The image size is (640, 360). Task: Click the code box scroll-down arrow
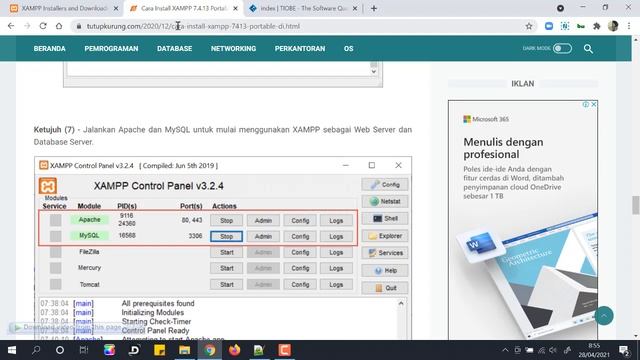click(x=373, y=71)
